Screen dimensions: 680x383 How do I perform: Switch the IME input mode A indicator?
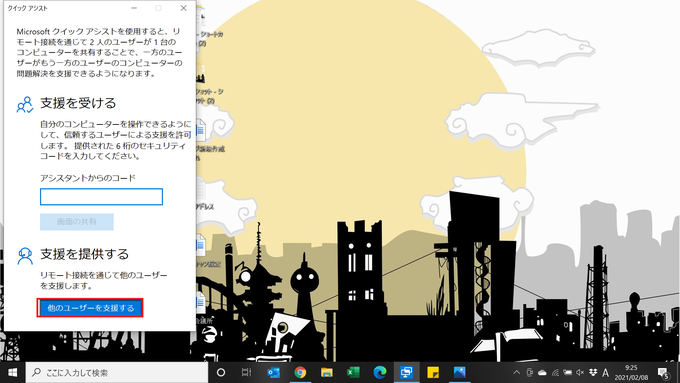pos(605,372)
